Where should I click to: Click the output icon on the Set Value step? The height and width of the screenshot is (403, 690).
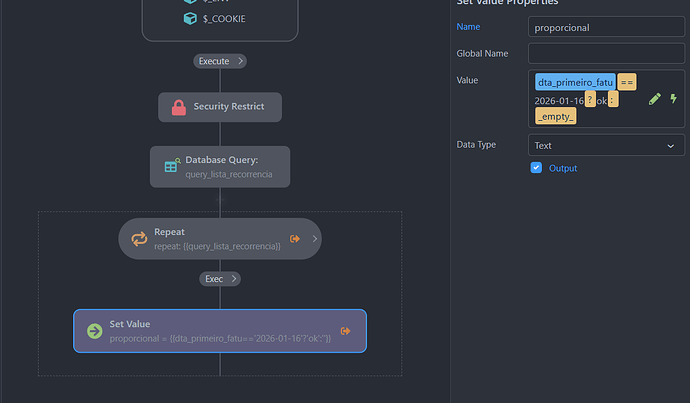point(345,331)
